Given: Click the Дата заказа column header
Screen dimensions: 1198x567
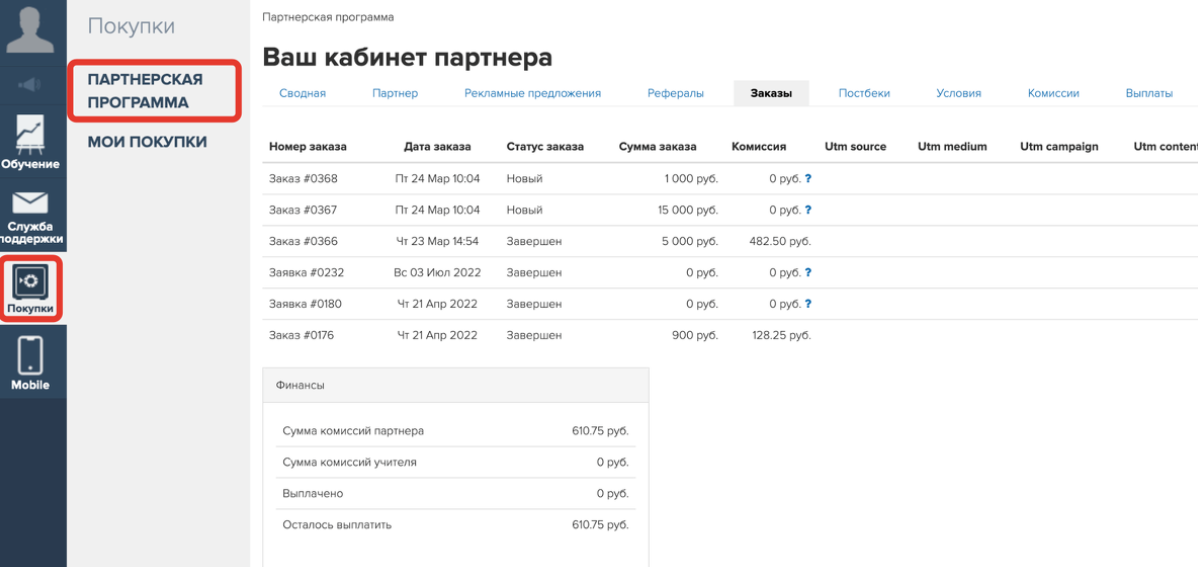Looking at the screenshot, I should point(437,147).
